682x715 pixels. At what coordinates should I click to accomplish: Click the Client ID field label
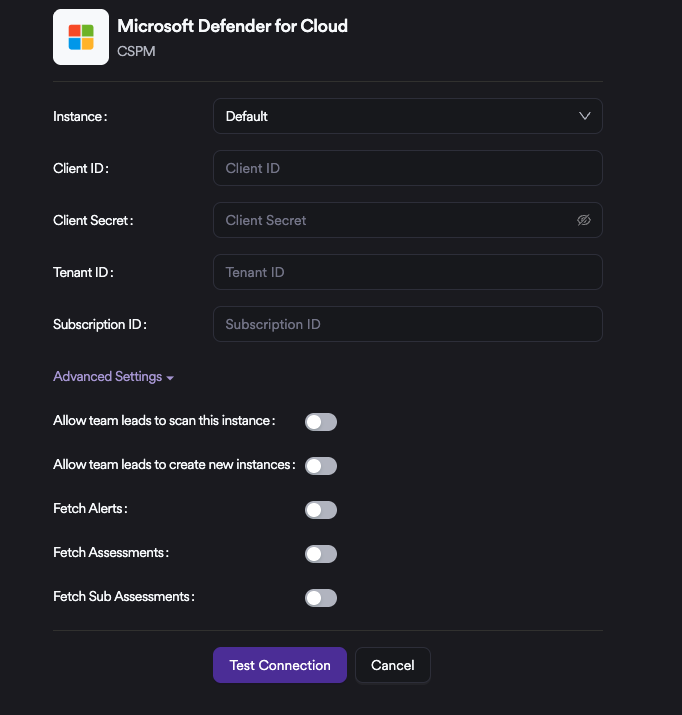[x=81, y=169]
